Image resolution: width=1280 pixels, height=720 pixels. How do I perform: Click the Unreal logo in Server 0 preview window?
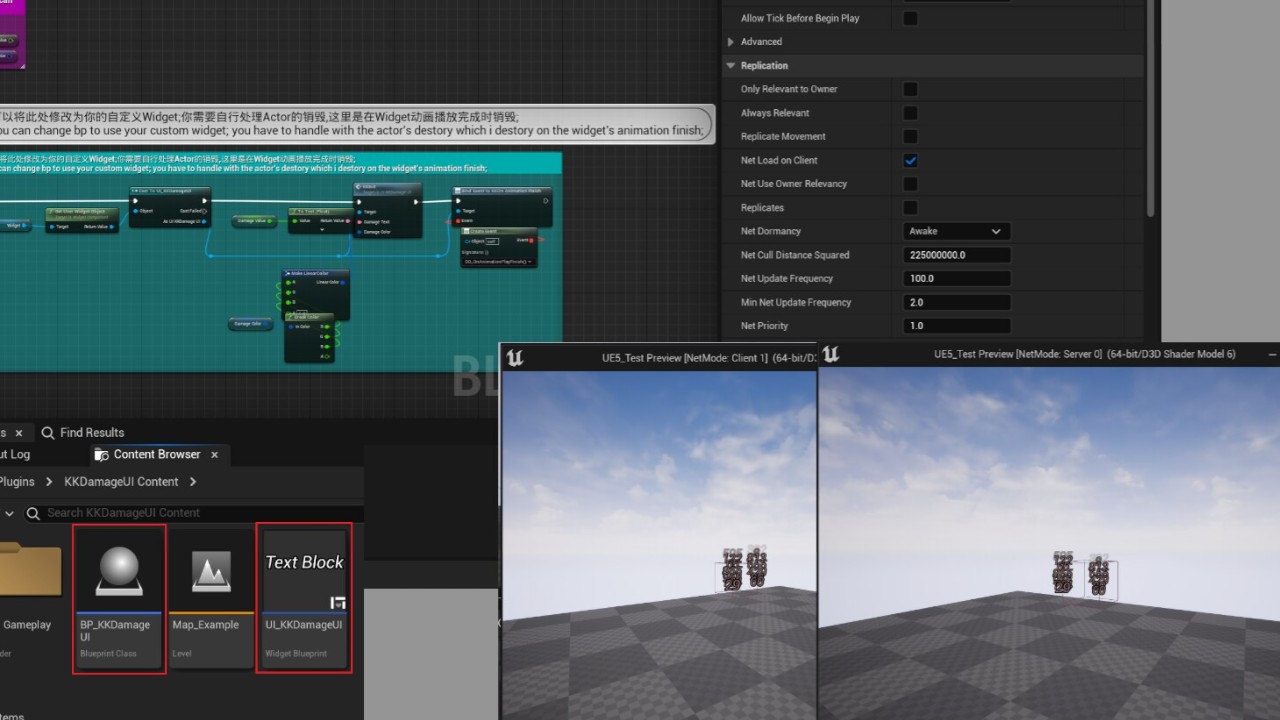831,354
